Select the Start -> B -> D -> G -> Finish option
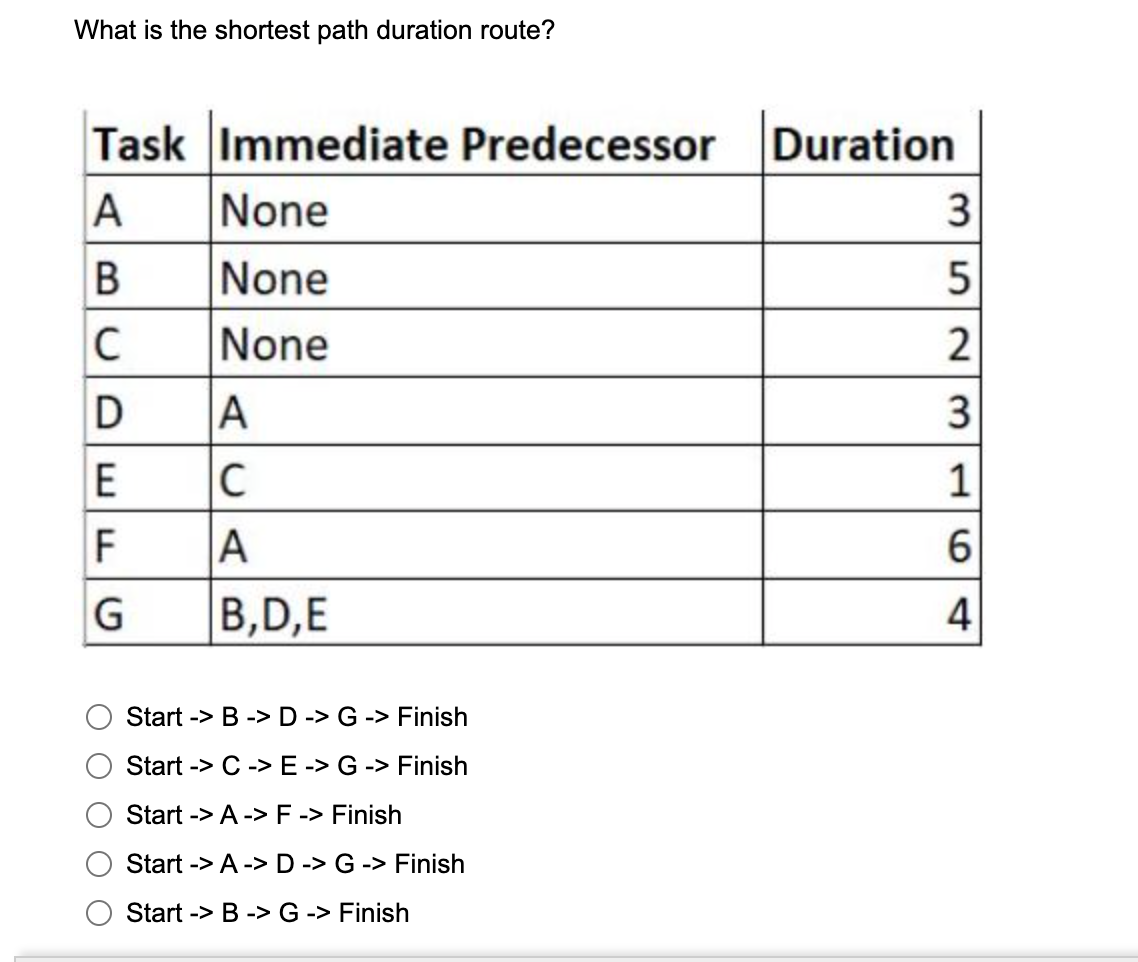The height and width of the screenshot is (962, 1138). [99, 717]
